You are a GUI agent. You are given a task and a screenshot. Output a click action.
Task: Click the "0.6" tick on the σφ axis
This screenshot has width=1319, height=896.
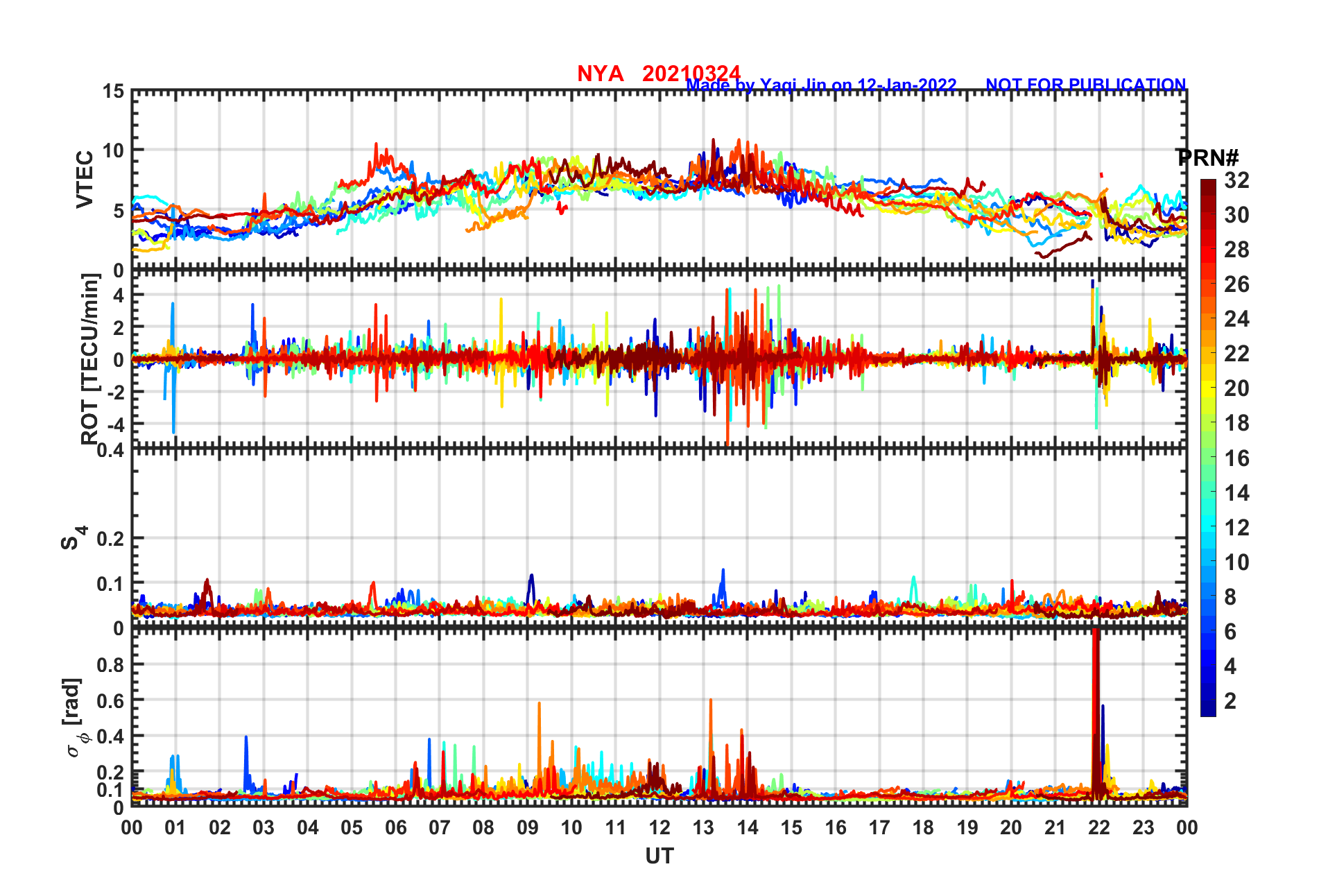pos(111,700)
